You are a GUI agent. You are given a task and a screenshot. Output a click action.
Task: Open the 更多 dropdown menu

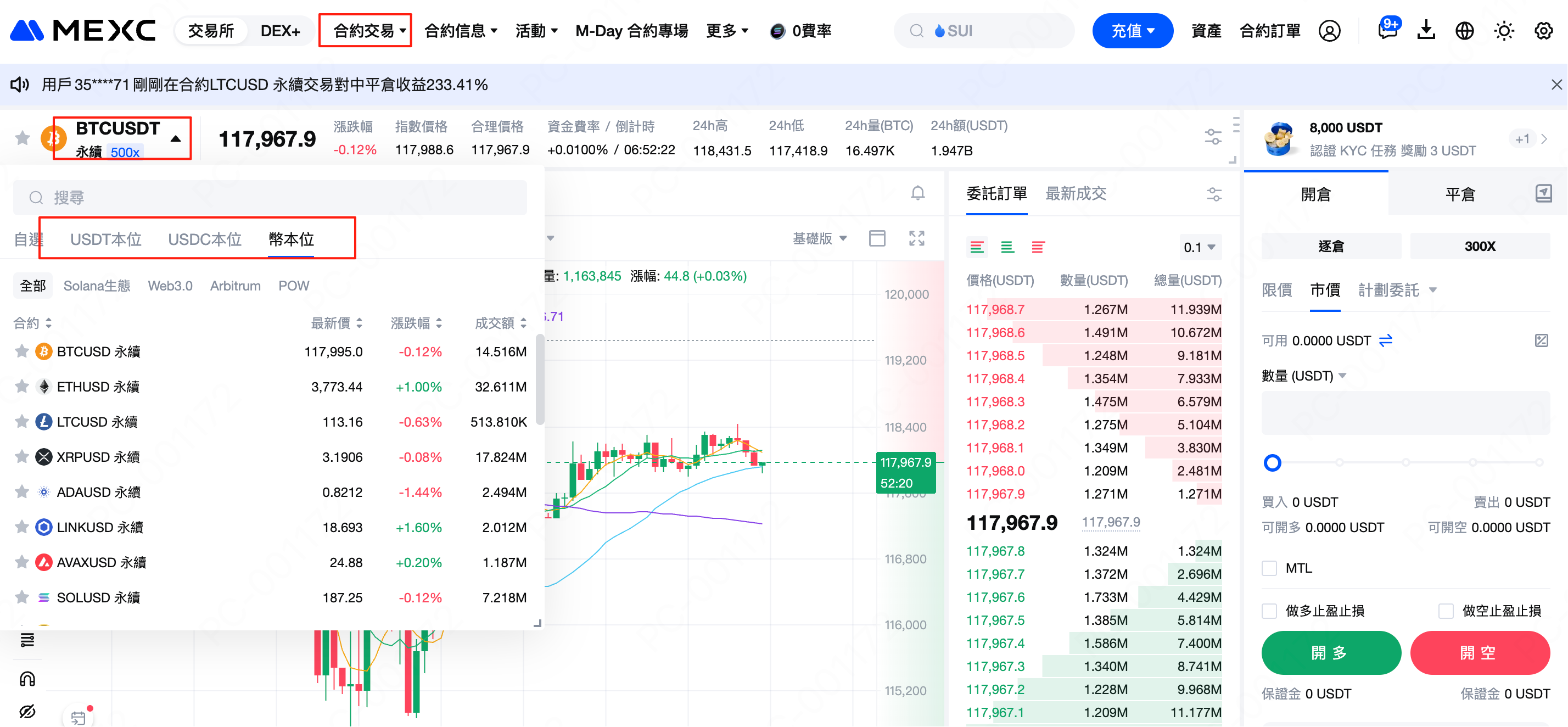[x=727, y=30]
